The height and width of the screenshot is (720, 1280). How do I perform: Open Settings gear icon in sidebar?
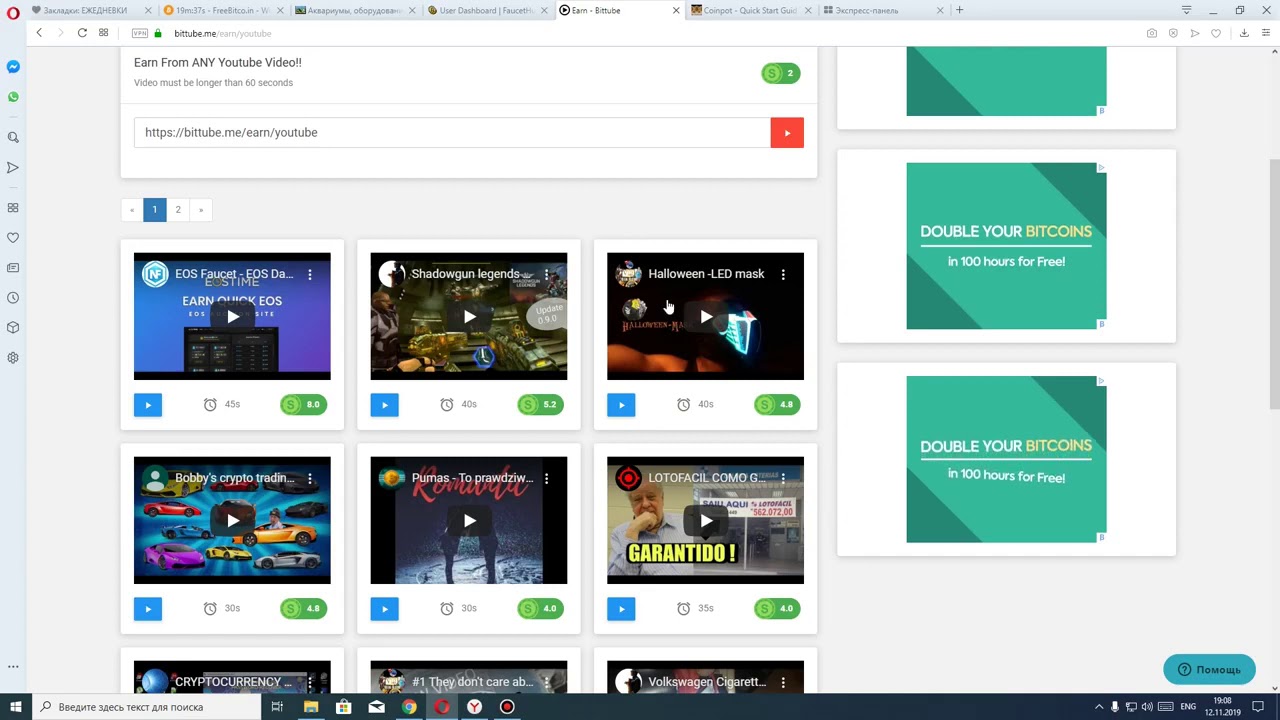click(13, 358)
